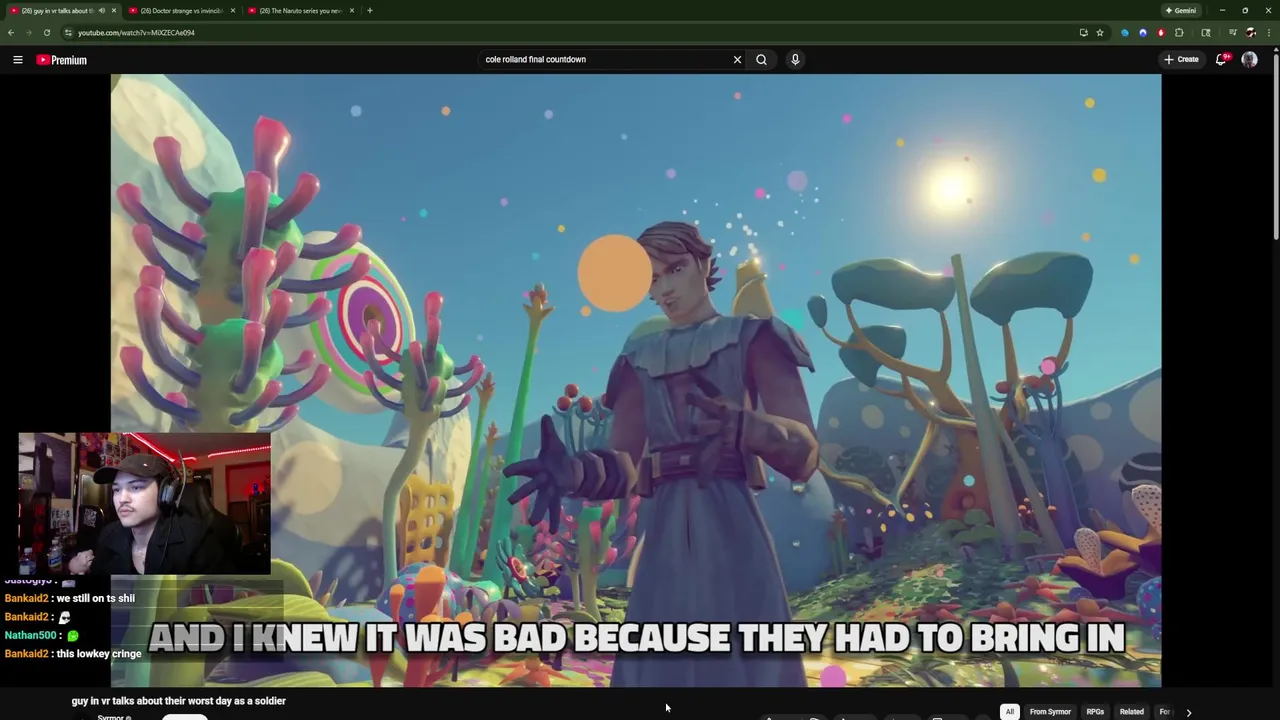Select the 'From Syrmor' filter chip

coord(1050,712)
